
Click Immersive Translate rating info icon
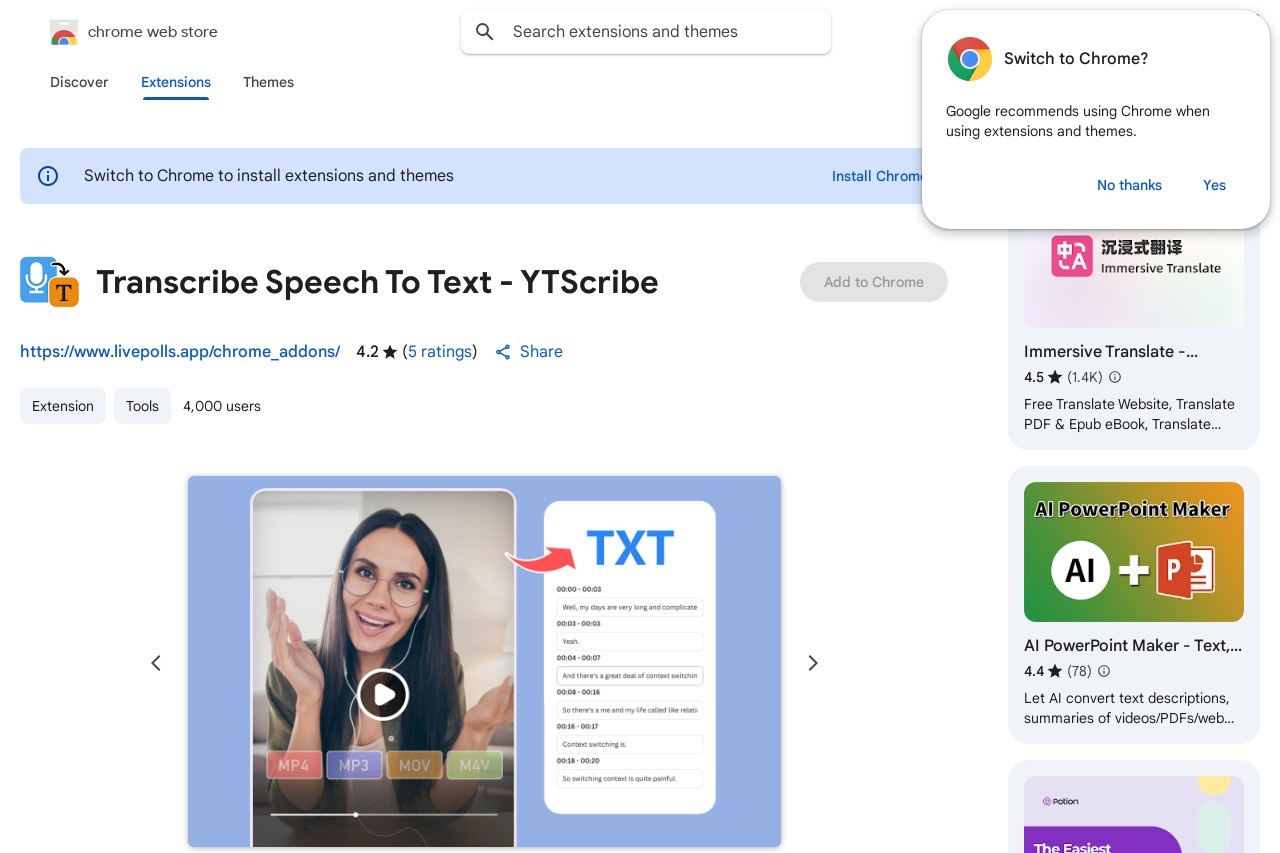click(1115, 377)
